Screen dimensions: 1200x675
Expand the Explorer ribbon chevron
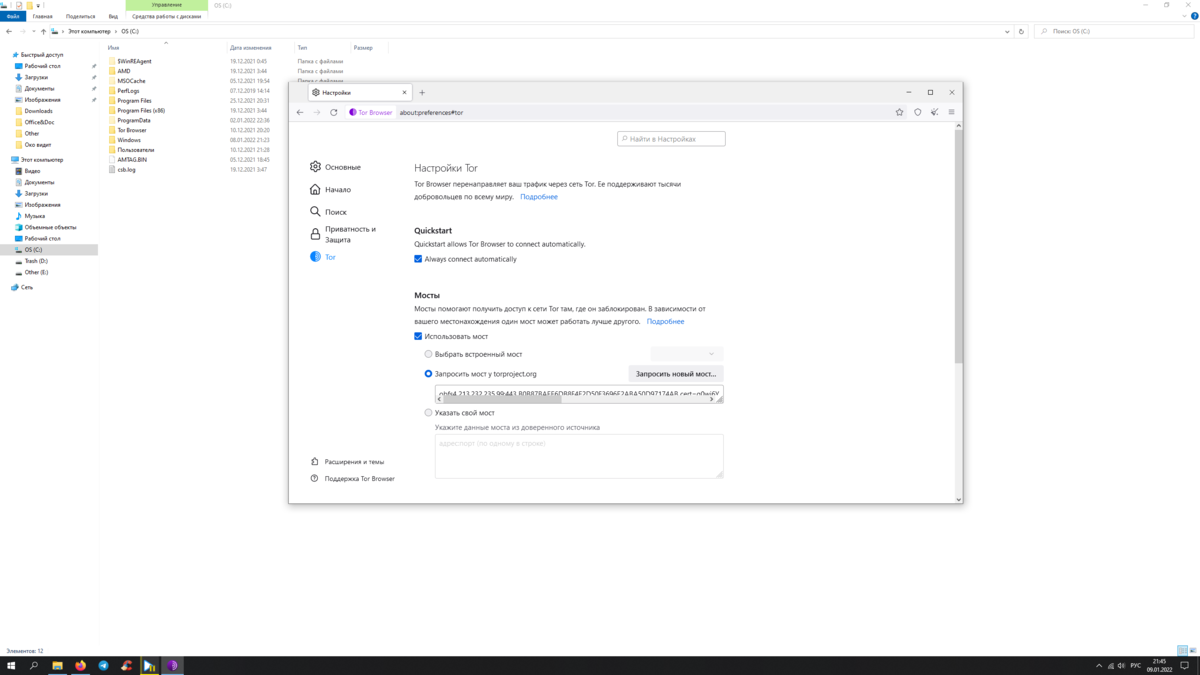(1184, 16)
